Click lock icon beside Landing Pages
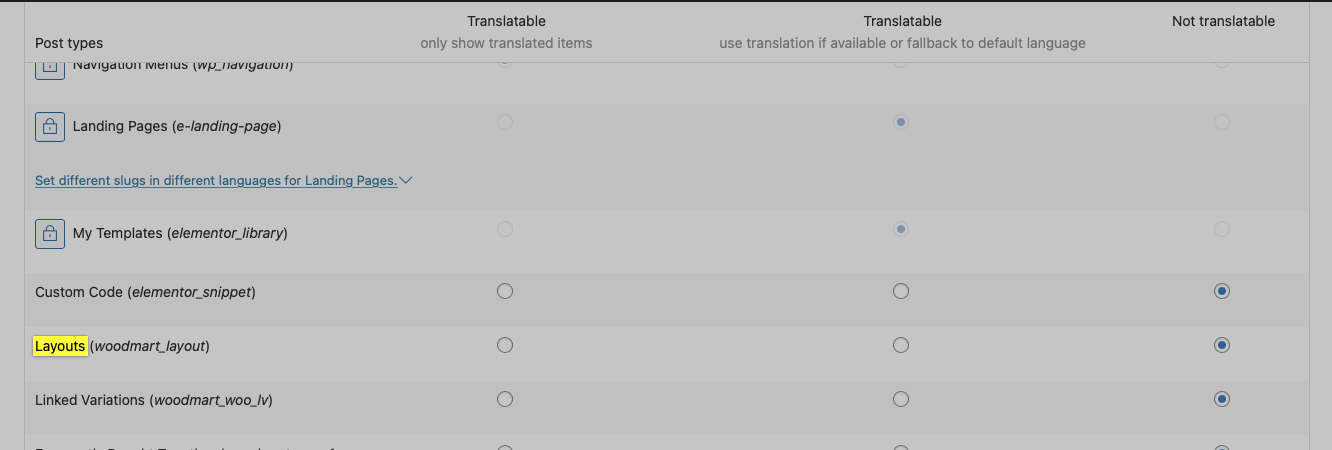Image resolution: width=1332 pixels, height=450 pixels. point(50,126)
